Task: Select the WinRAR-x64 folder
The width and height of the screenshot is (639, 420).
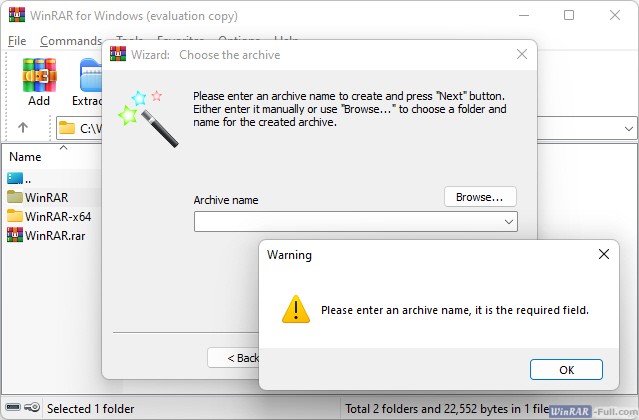Action: tap(57, 216)
